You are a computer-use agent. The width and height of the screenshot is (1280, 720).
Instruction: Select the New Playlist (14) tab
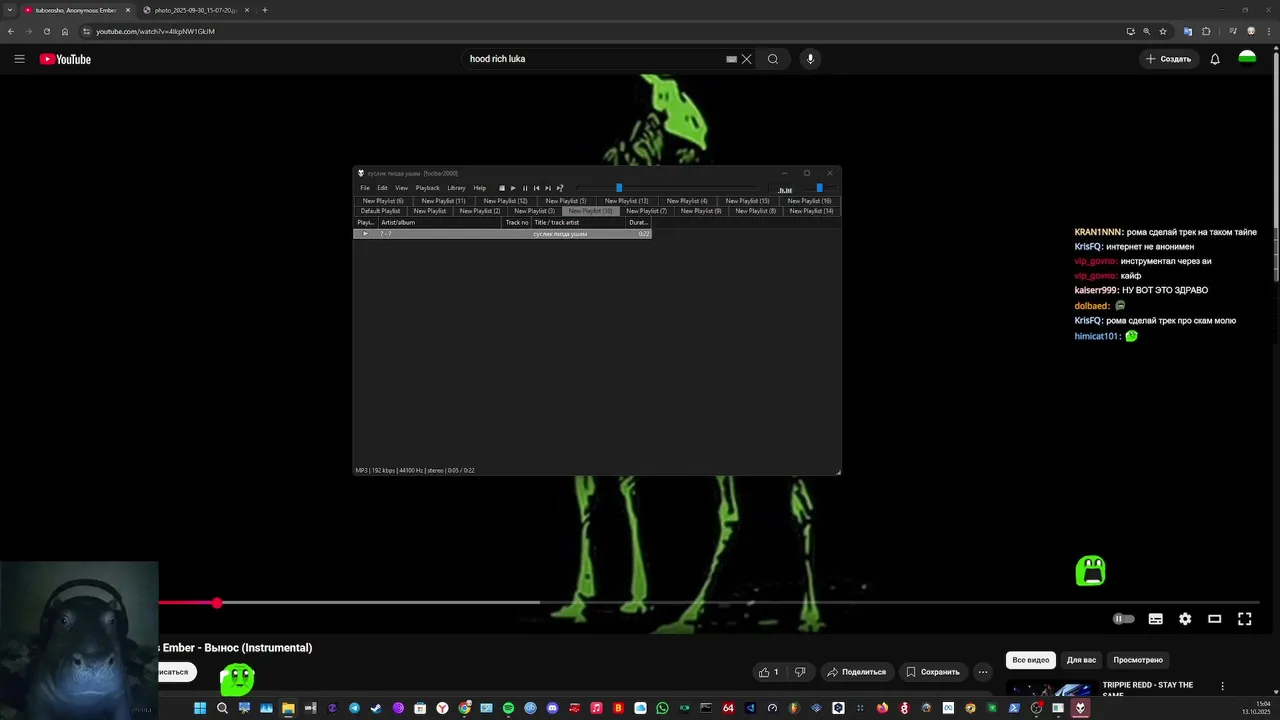pyautogui.click(x=811, y=211)
